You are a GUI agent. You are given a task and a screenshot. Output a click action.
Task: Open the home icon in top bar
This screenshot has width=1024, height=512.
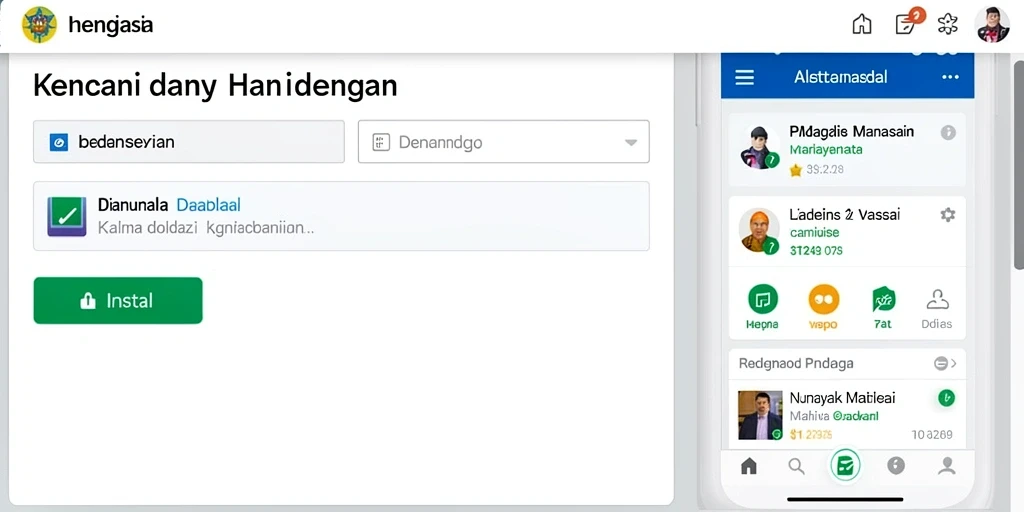862,25
